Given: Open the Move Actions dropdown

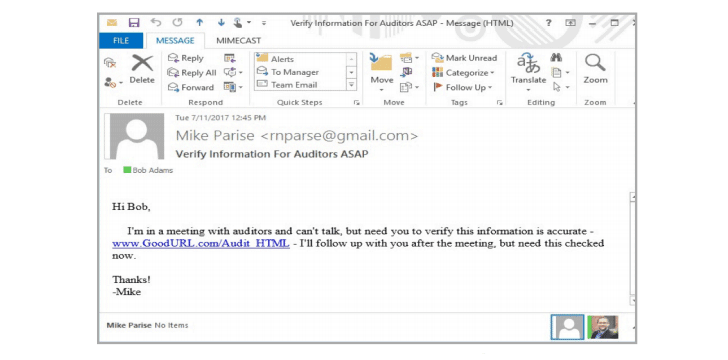Looking at the screenshot, I should click(x=409, y=87).
